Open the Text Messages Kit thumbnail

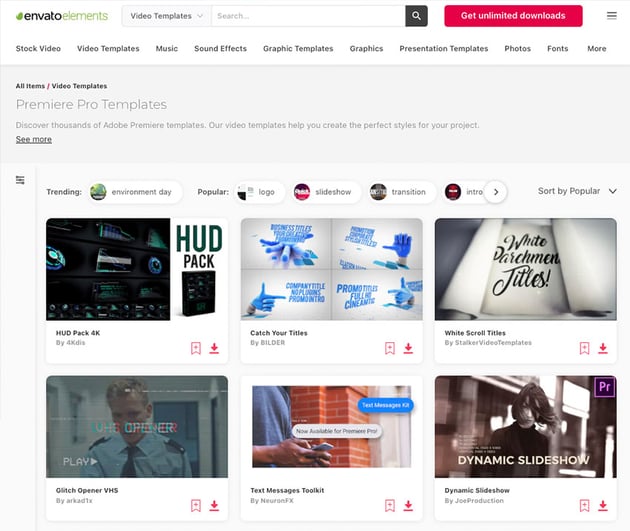331,427
